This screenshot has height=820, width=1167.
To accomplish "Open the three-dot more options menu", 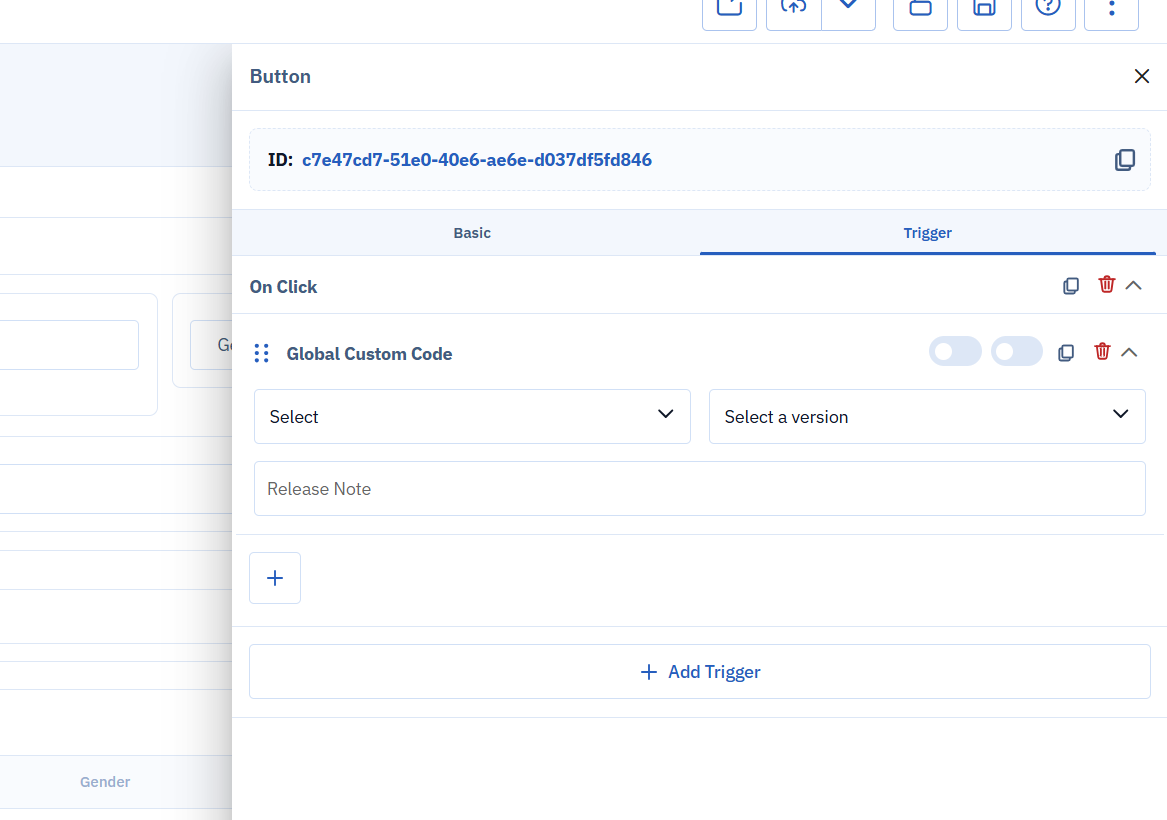I will click(1111, 8).
